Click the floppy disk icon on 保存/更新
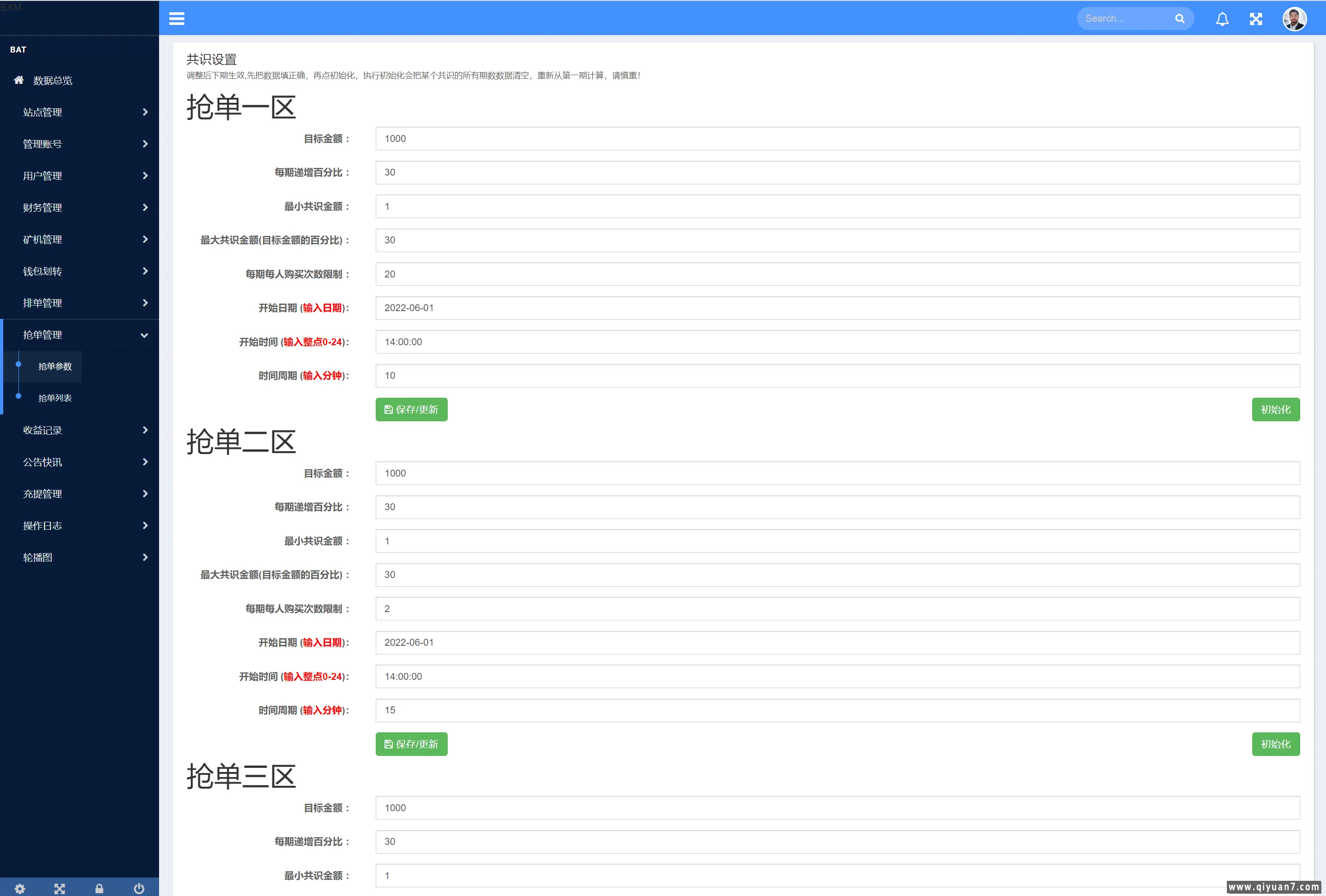The height and width of the screenshot is (896, 1326). tap(388, 409)
